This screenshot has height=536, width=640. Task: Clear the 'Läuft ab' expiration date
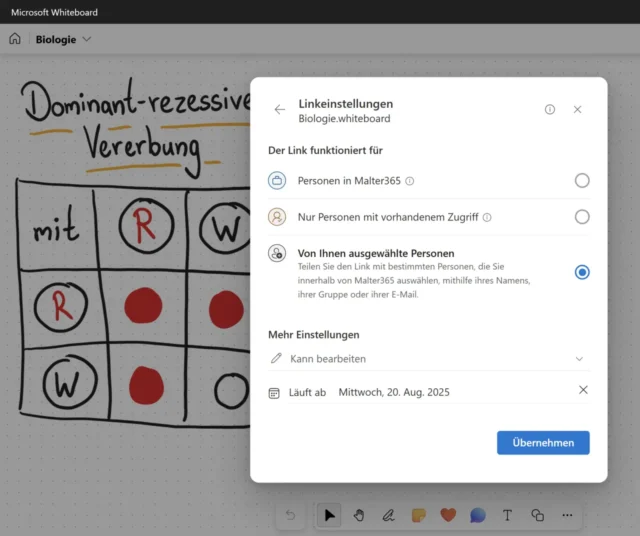coord(583,390)
